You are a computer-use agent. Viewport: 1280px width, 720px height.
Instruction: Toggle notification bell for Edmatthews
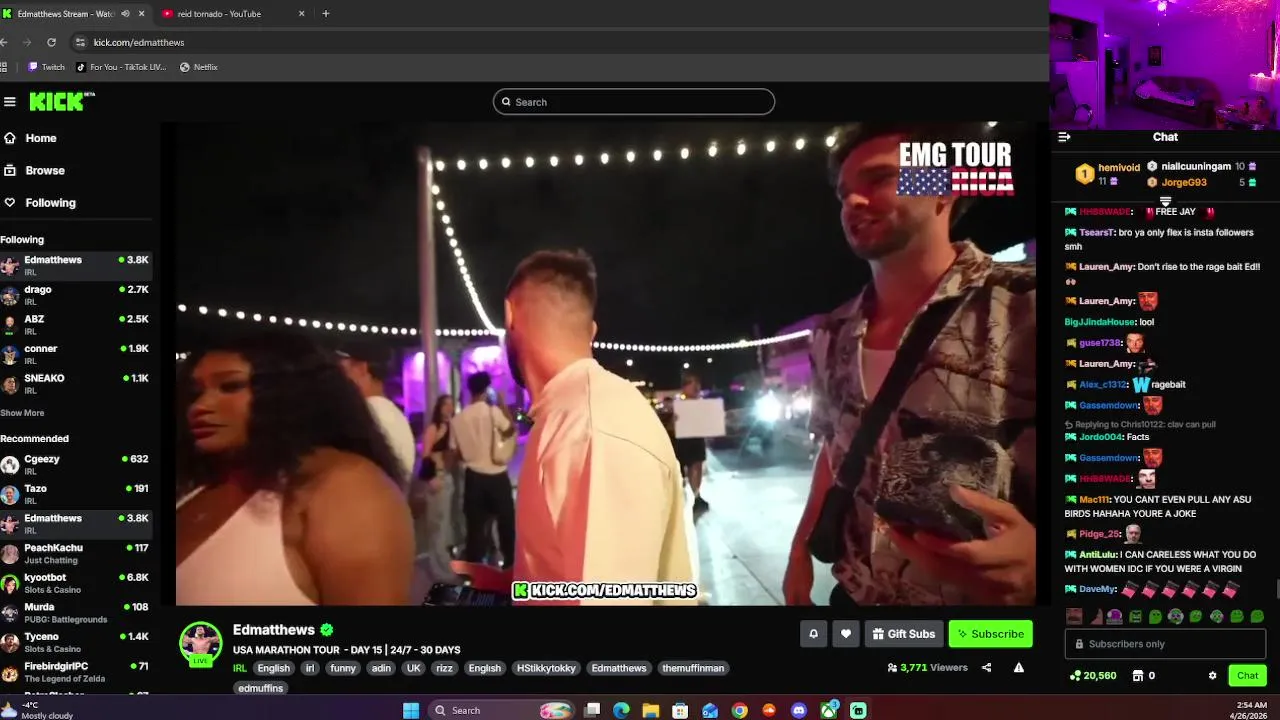point(813,634)
